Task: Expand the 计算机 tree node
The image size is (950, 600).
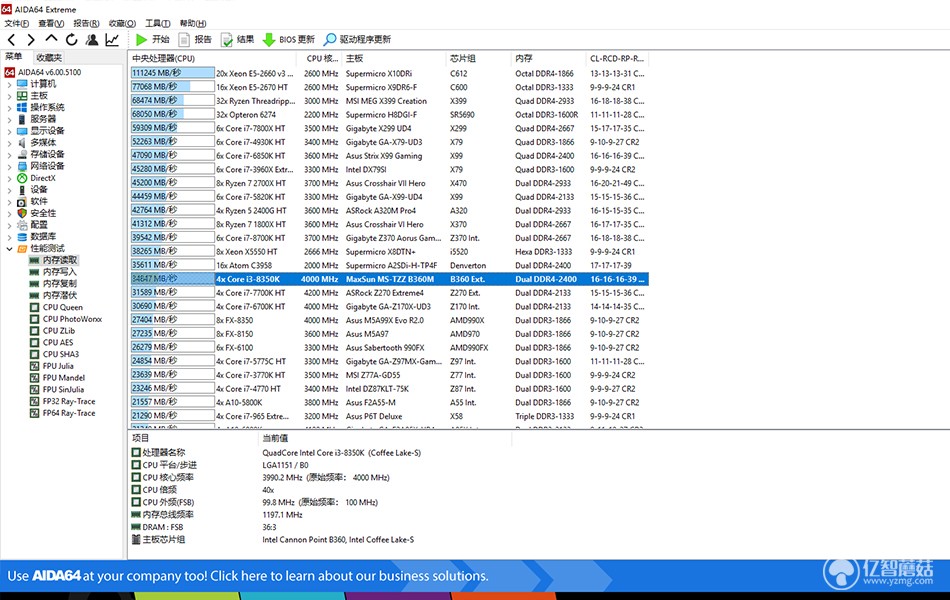Action: (9, 84)
